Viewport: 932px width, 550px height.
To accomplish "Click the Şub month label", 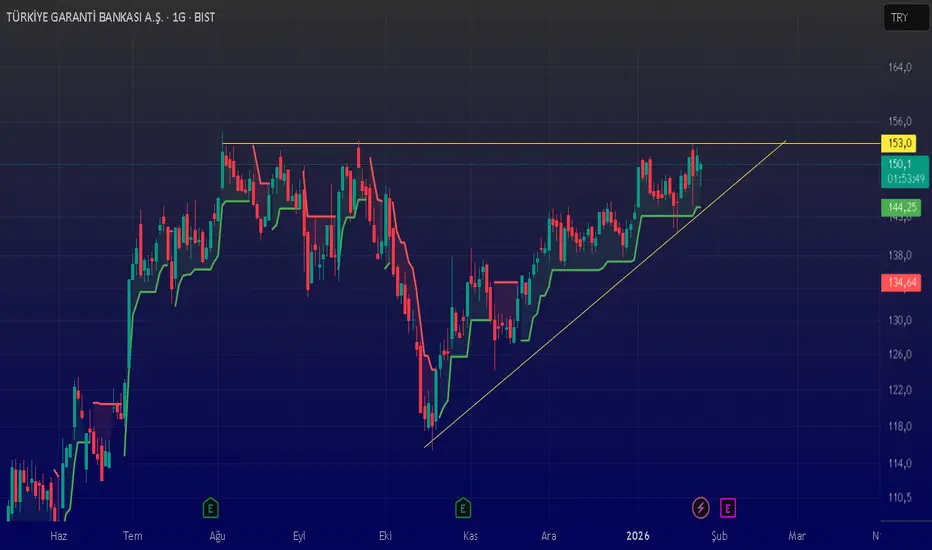I will click(719, 536).
